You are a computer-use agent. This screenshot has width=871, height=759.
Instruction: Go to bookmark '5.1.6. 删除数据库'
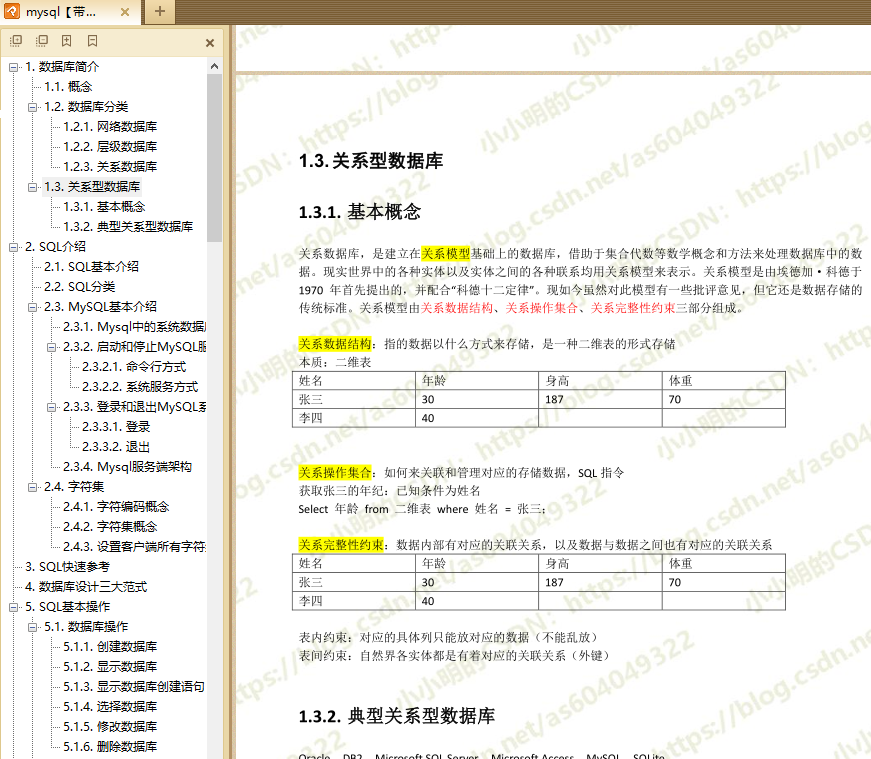click(110, 747)
